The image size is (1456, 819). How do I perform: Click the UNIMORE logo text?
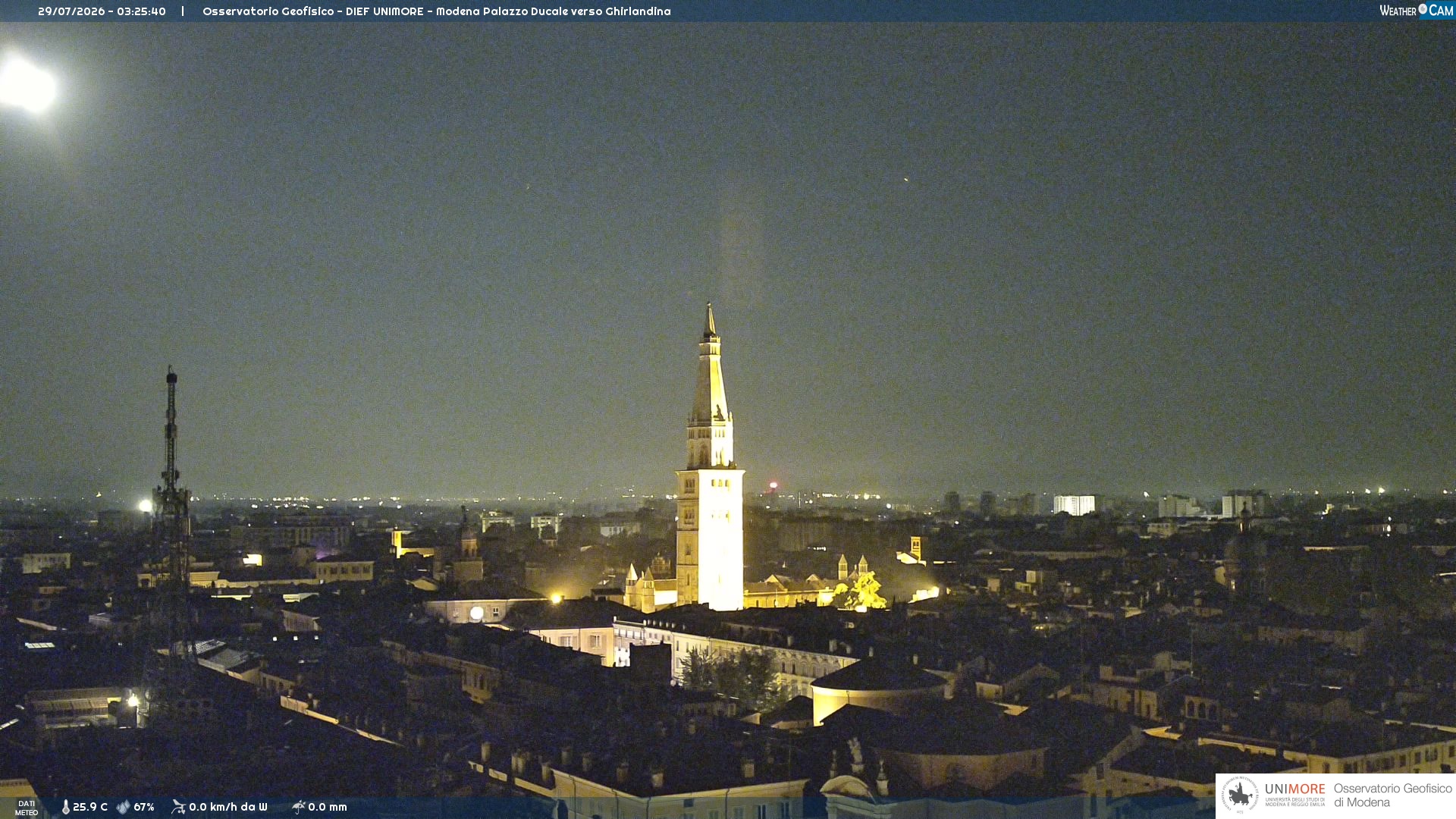click(1295, 789)
